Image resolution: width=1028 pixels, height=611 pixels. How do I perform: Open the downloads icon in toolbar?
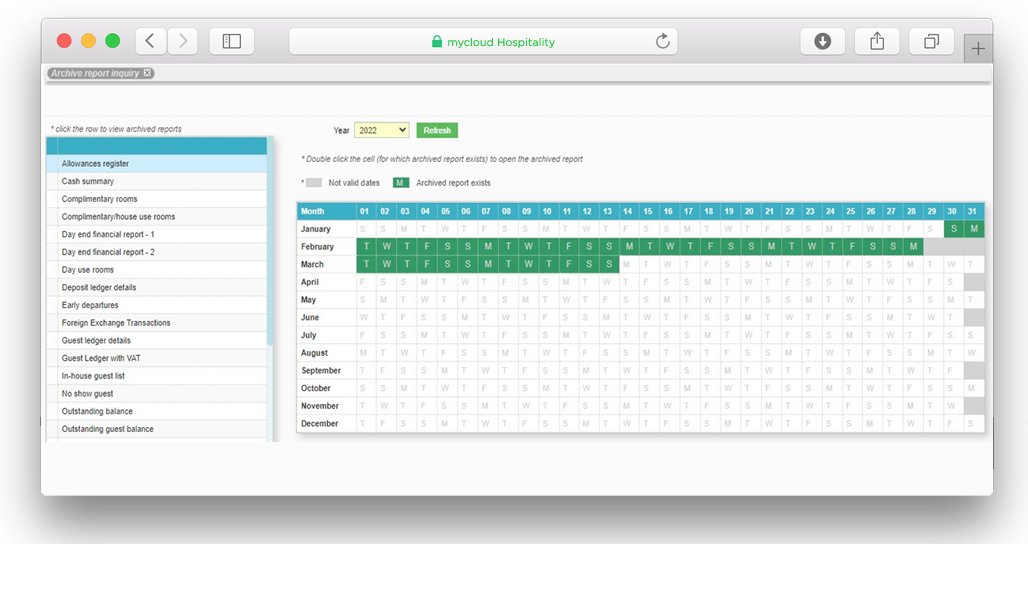click(x=823, y=41)
